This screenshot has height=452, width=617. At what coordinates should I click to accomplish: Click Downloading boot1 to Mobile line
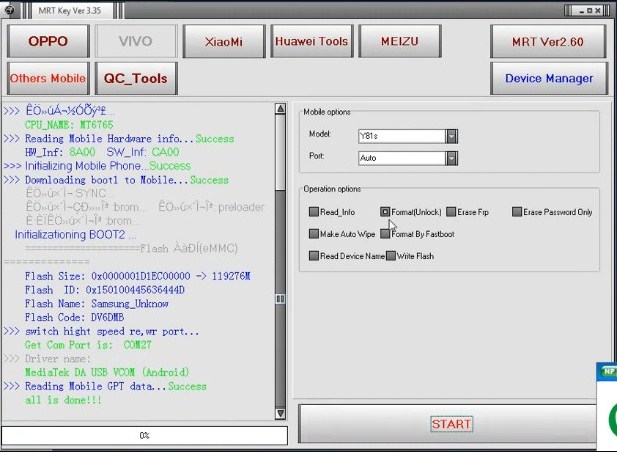pos(116,180)
